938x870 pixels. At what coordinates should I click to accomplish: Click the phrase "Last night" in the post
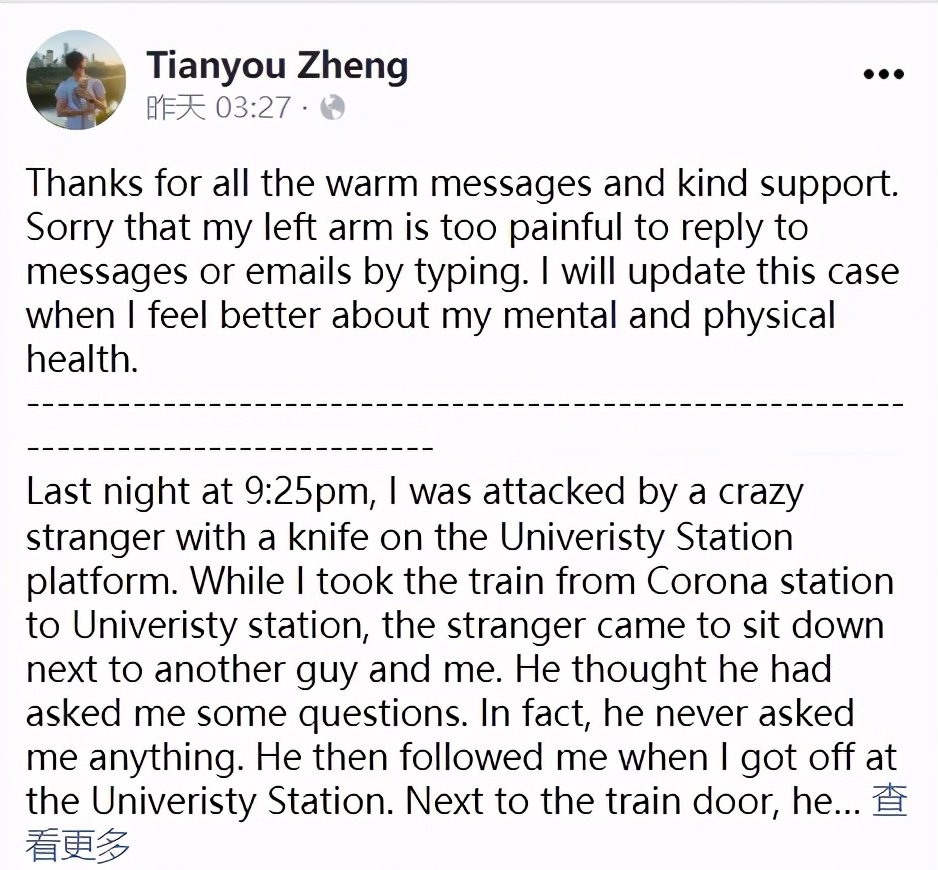point(108,492)
